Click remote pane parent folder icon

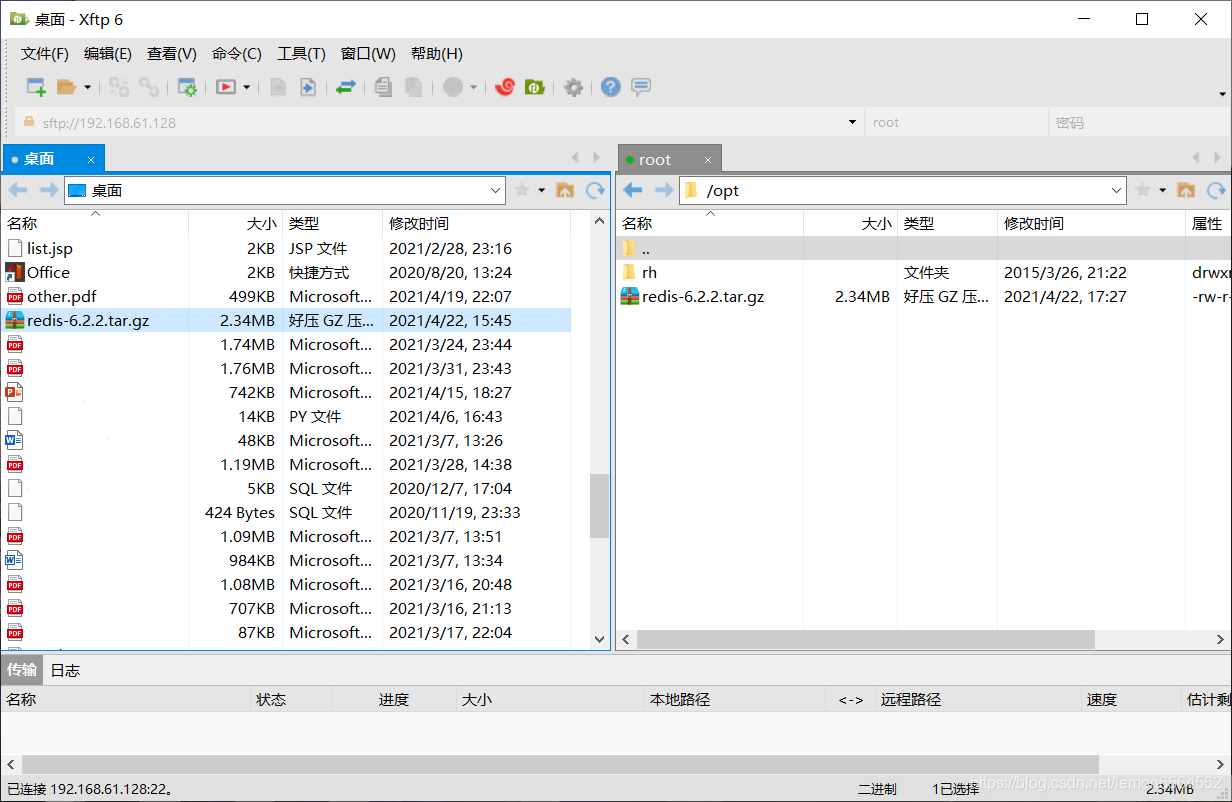point(1186,190)
